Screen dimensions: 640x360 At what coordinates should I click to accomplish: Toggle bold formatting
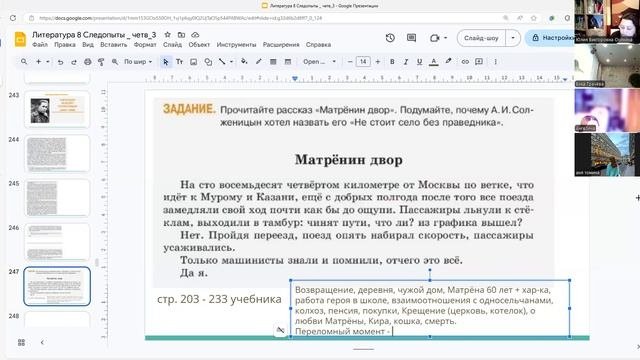392,62
